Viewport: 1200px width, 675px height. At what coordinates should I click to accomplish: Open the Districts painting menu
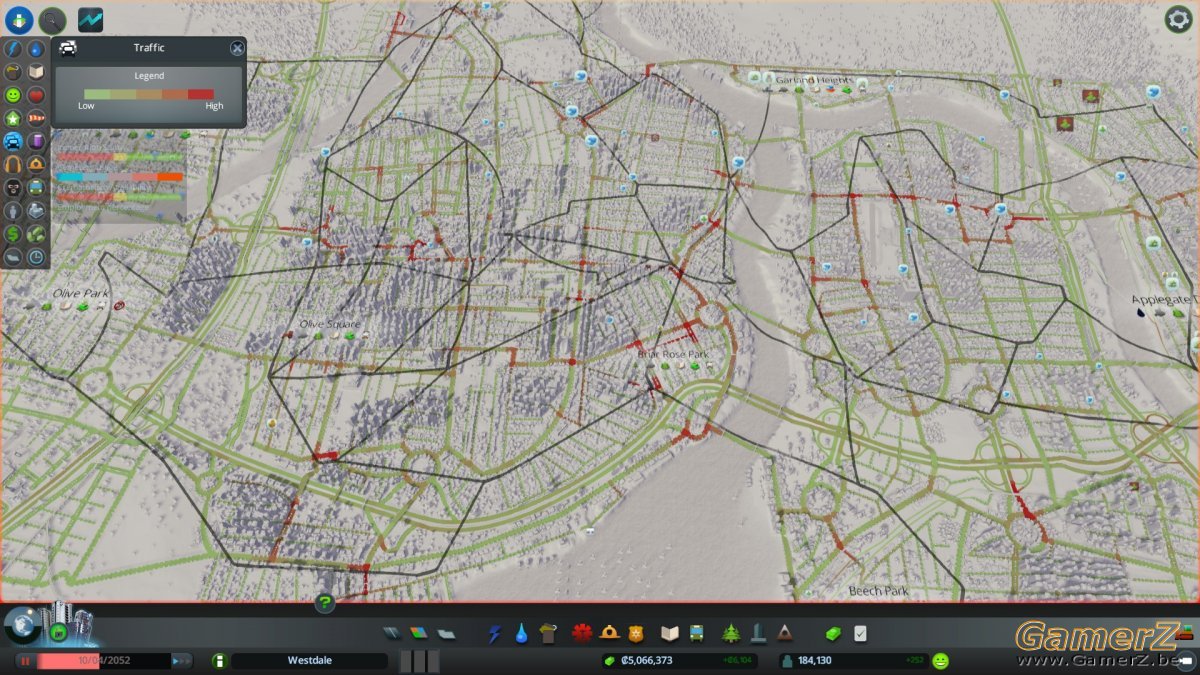(x=446, y=633)
